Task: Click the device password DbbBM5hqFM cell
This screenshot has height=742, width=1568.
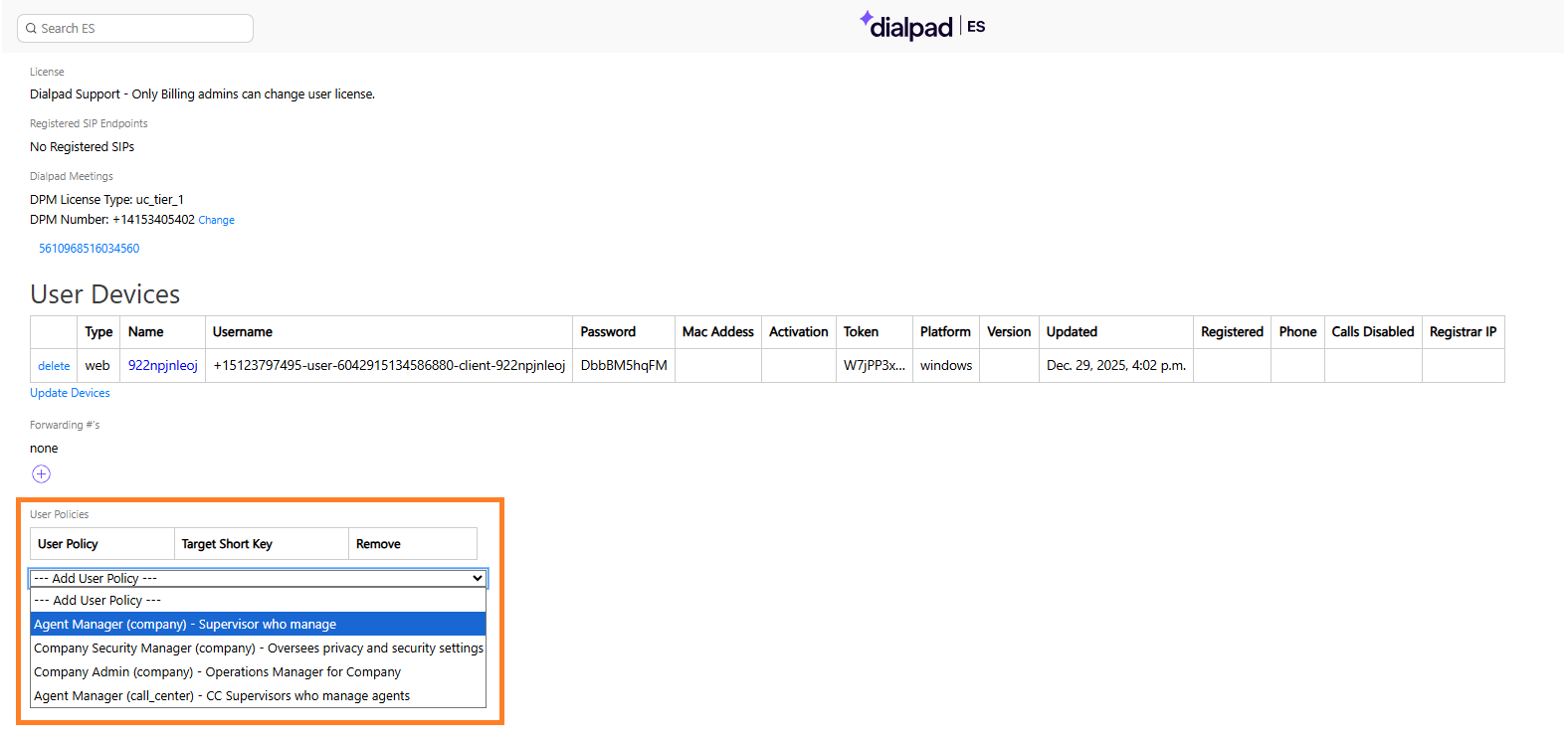Action: [624, 366]
